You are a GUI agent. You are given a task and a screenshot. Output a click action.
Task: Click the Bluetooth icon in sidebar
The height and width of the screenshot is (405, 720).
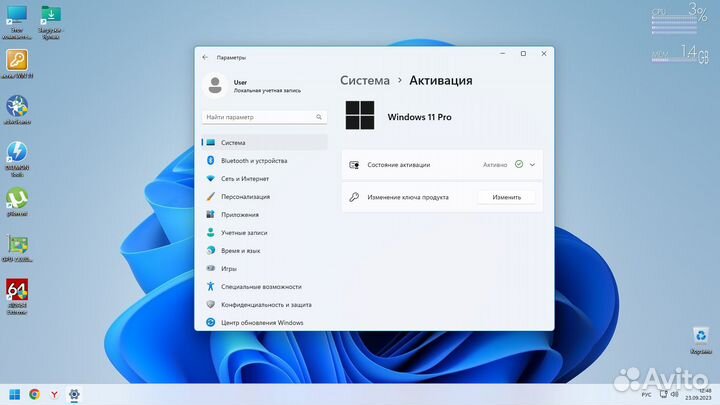tap(210, 160)
